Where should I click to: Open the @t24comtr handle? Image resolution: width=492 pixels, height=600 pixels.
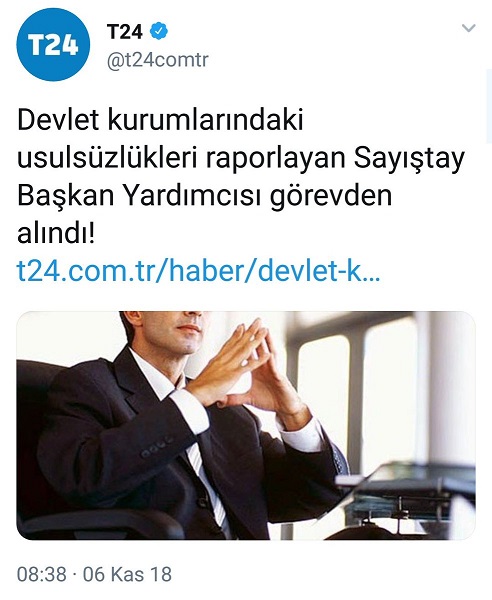point(158,59)
